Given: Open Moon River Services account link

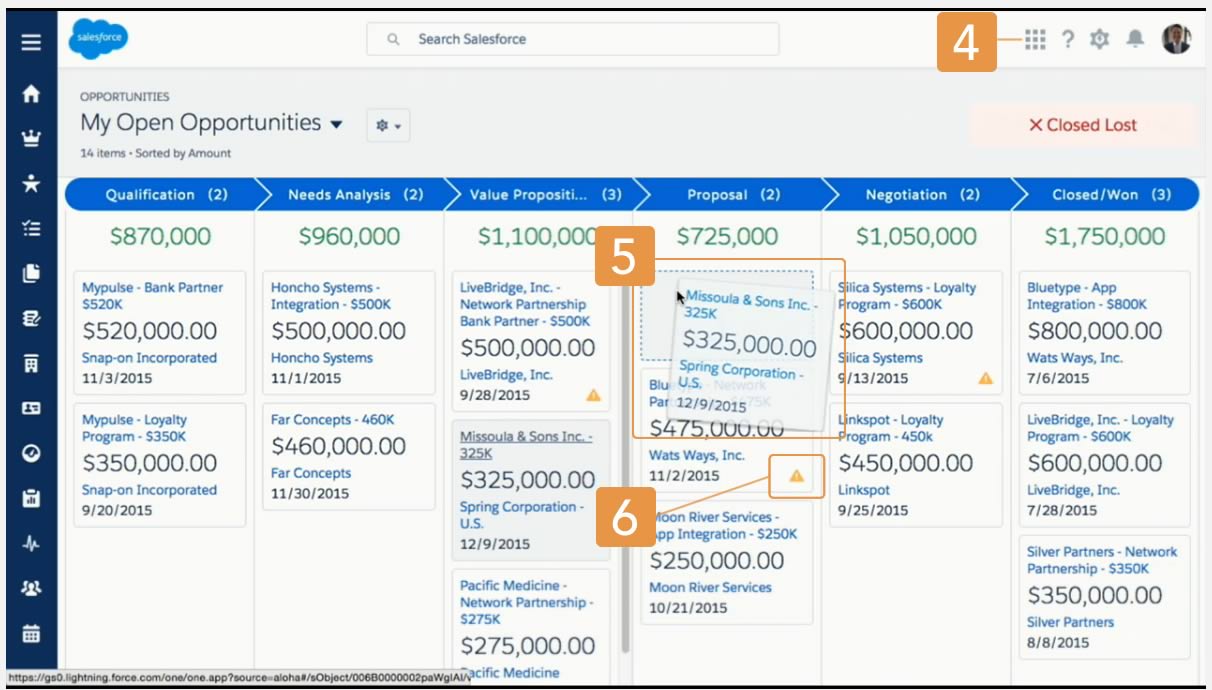Looking at the screenshot, I should tap(711, 588).
